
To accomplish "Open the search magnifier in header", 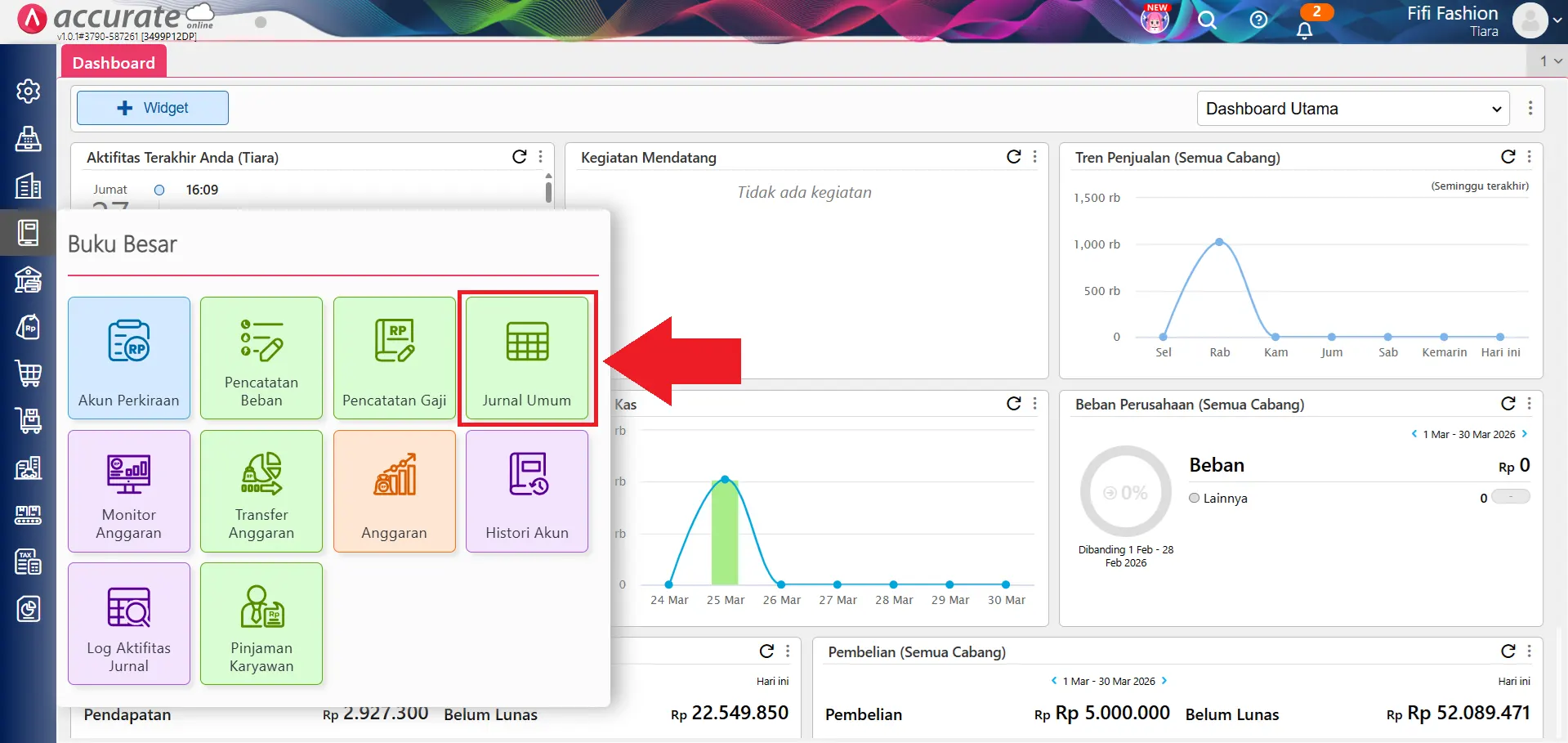I will tap(1207, 20).
